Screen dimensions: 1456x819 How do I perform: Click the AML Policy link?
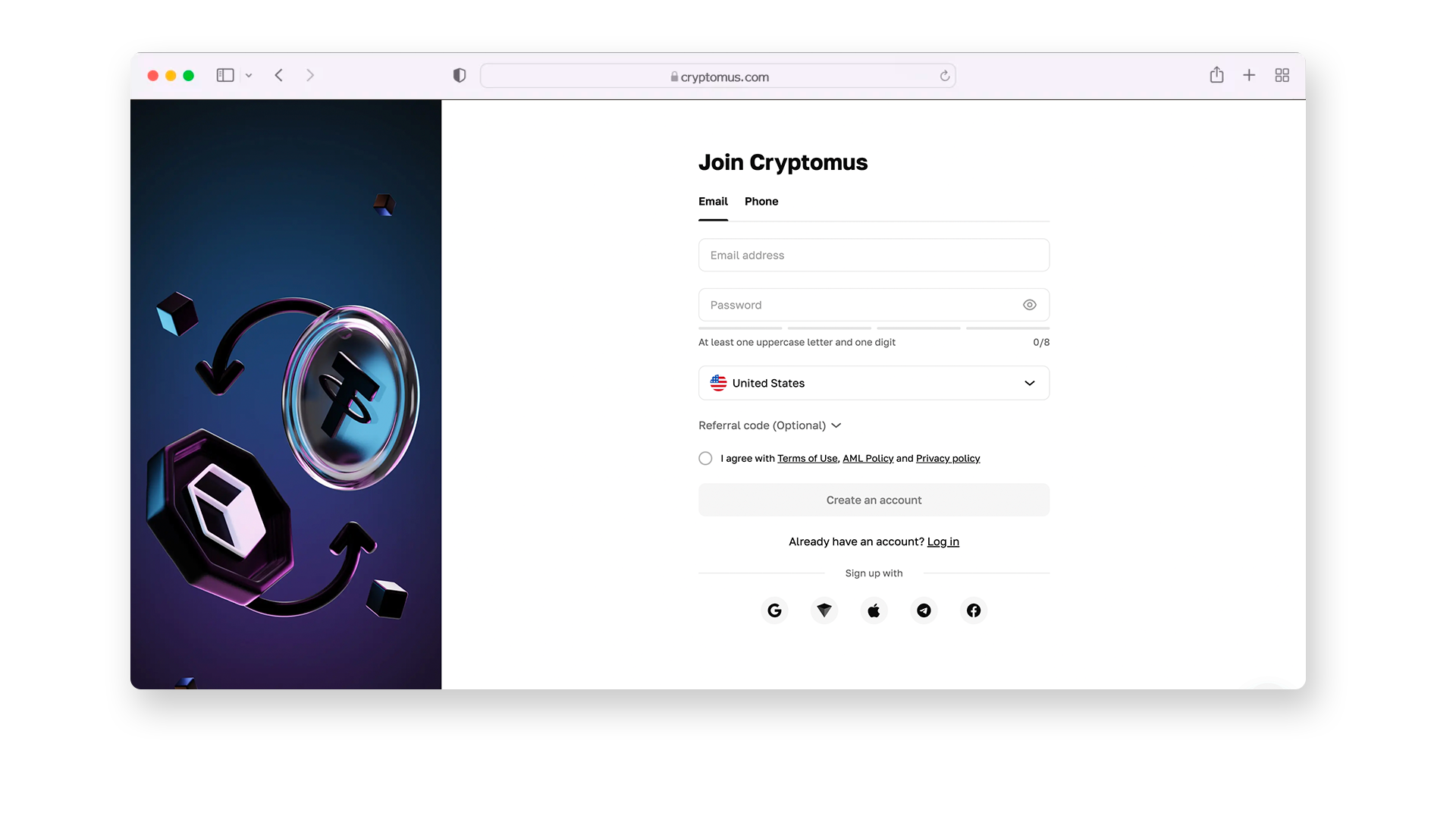click(x=867, y=458)
